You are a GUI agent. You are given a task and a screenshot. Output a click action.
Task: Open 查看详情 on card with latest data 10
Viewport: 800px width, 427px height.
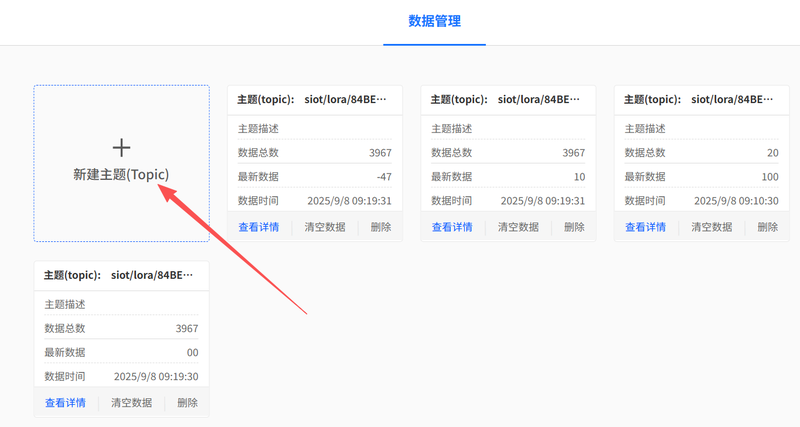(x=452, y=227)
